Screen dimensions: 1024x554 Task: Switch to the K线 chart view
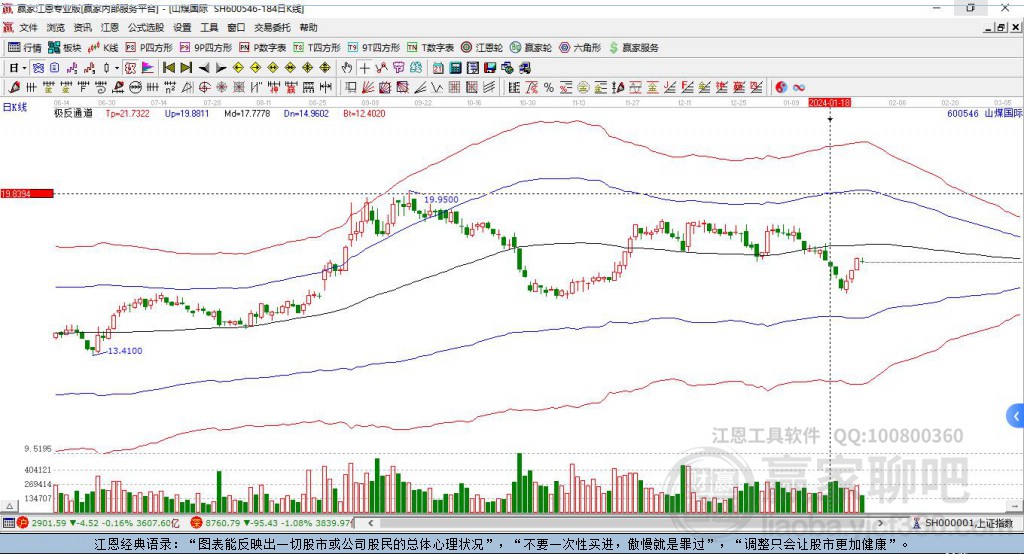103,48
